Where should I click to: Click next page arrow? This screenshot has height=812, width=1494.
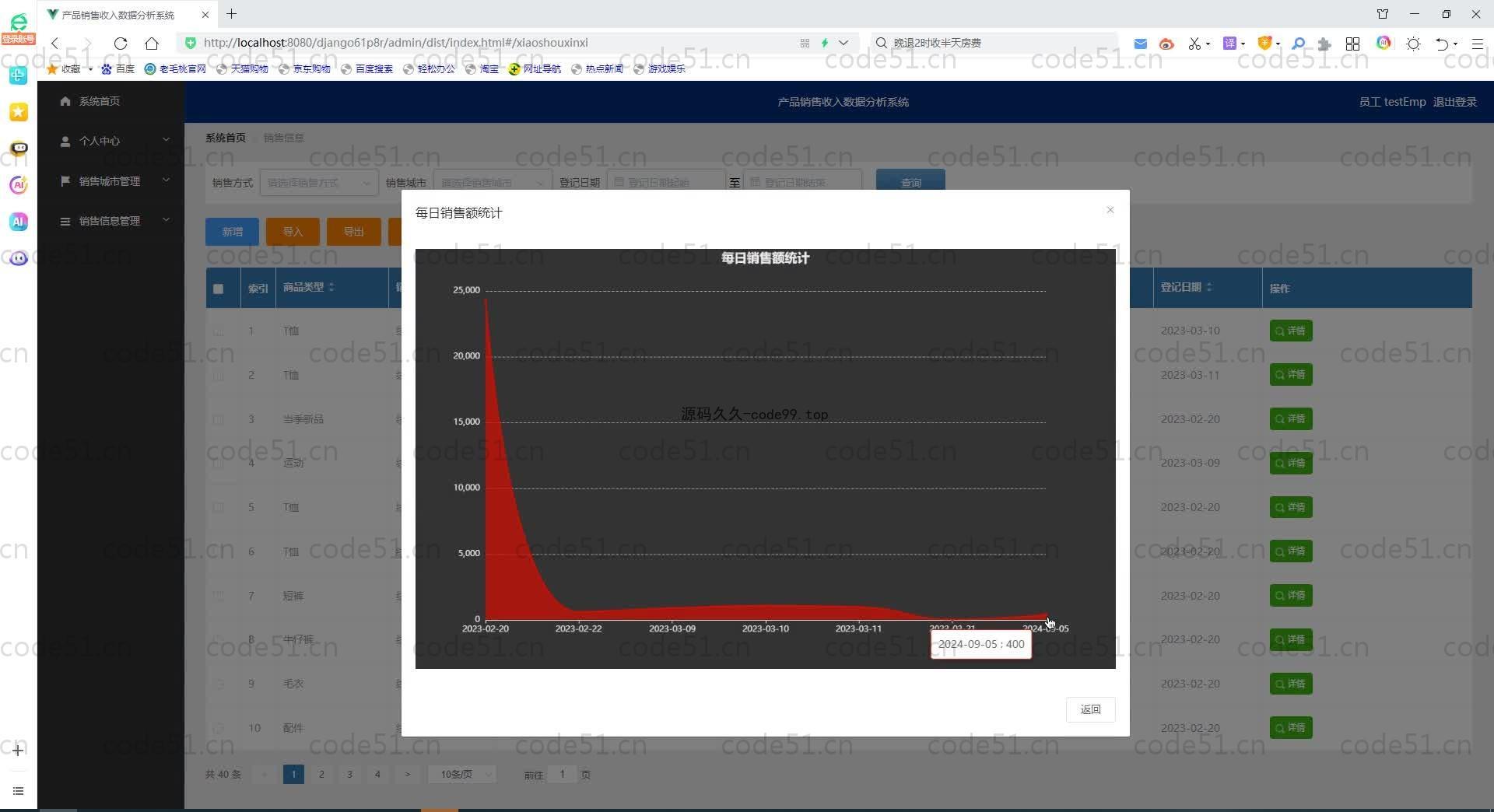click(x=407, y=775)
